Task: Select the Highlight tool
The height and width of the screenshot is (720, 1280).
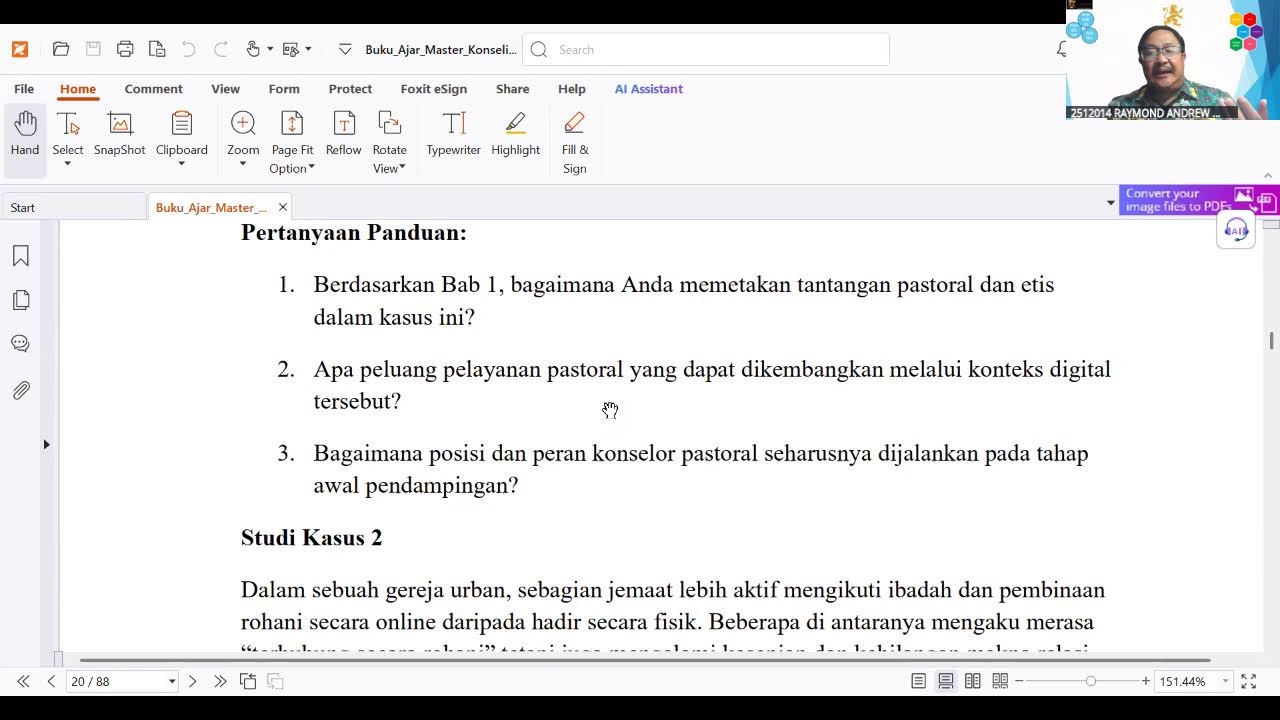Action: pyautogui.click(x=515, y=135)
